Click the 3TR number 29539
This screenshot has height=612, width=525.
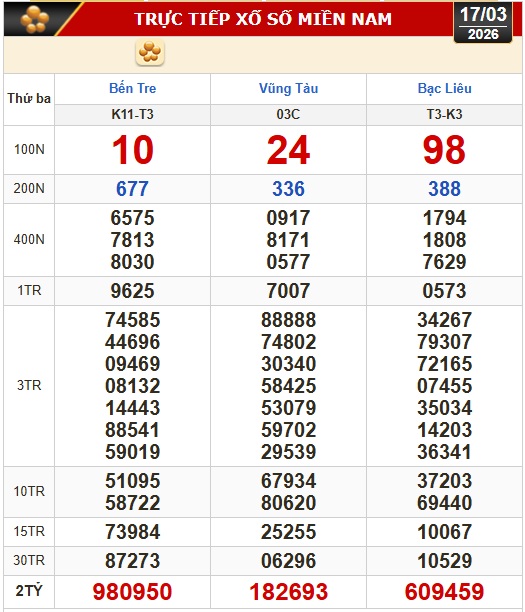click(288, 452)
